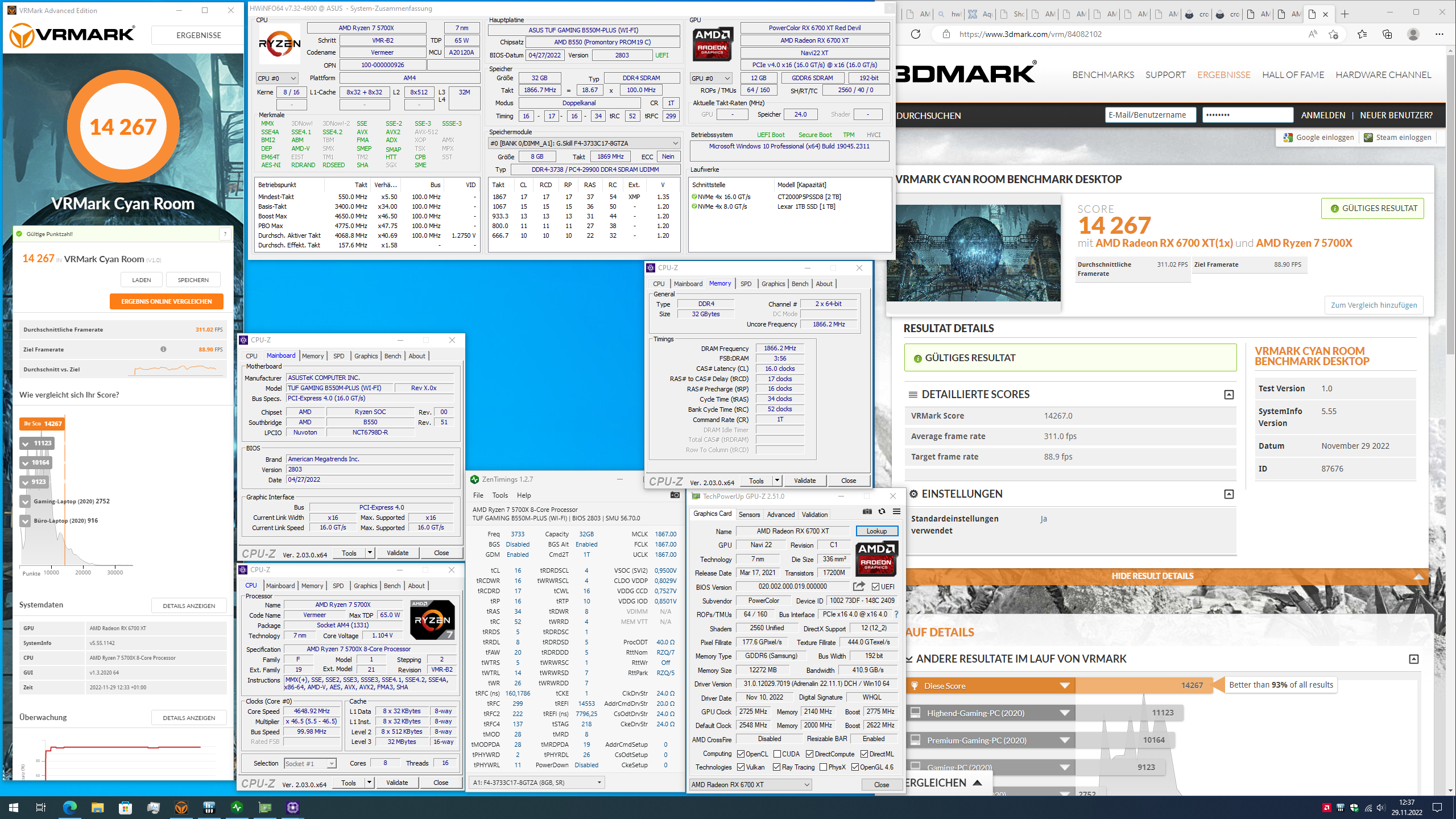Open the memory module BANK 0 dropdown

pyautogui.click(x=584, y=143)
